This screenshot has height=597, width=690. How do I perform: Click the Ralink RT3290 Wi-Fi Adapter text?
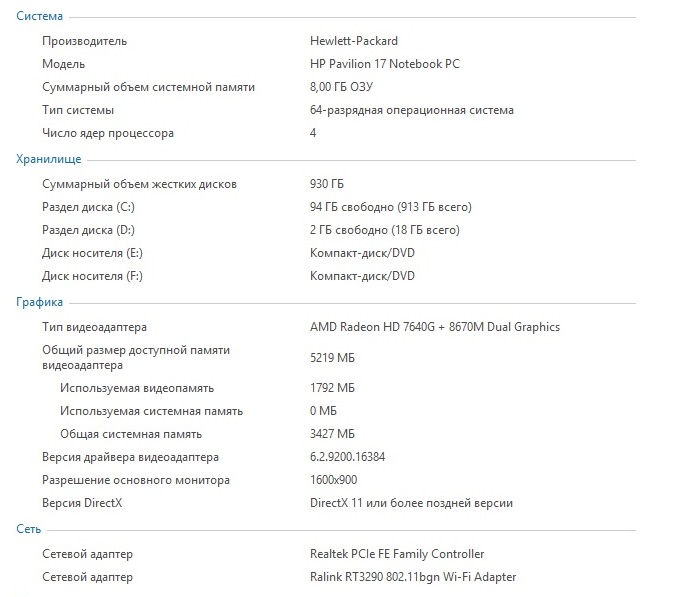point(413,577)
